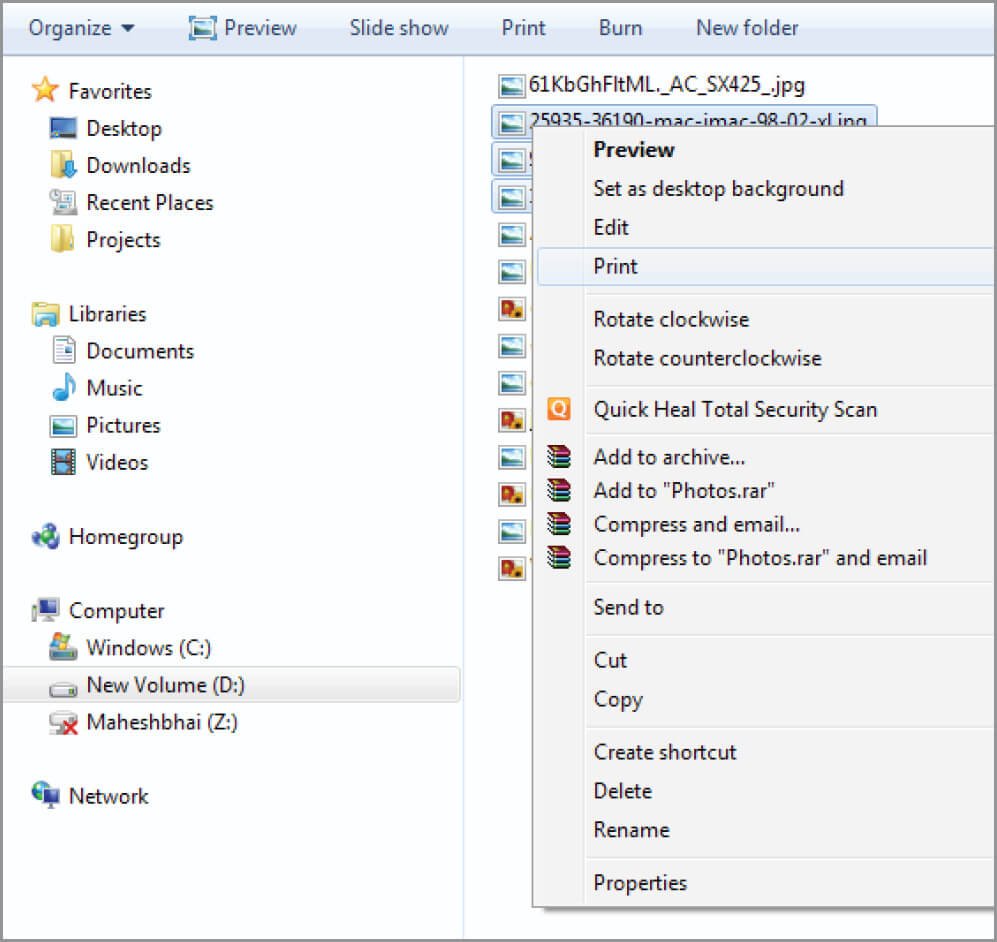
Task: Select the 61KbGhFltML._AC_SX425_.jpg file
Action: click(666, 85)
